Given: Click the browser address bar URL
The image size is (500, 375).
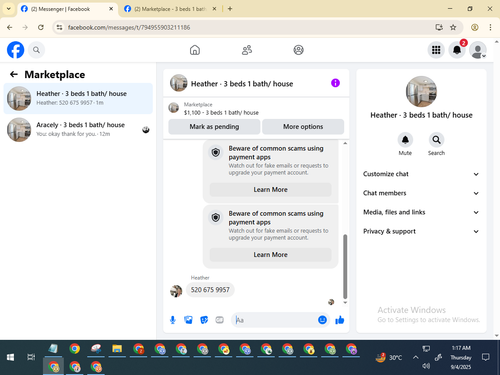Looking at the screenshot, I should [x=129, y=27].
